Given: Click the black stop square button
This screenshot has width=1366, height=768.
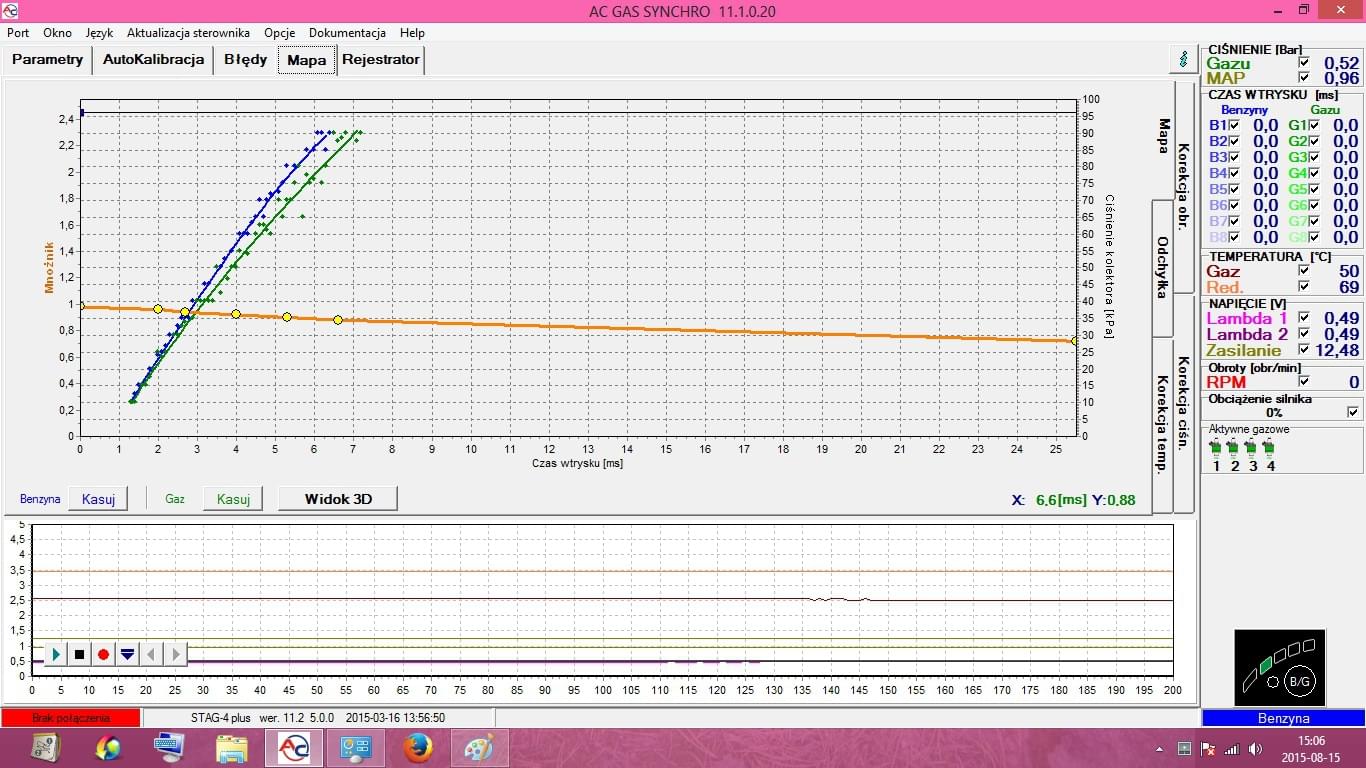Looking at the screenshot, I should [80, 654].
